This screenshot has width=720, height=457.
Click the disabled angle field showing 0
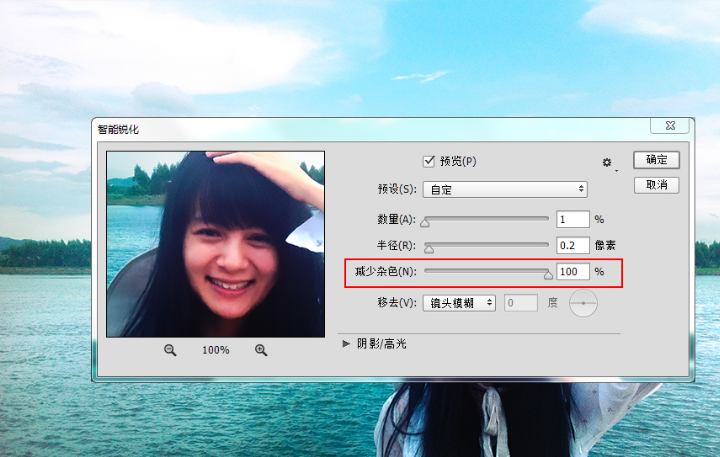click(x=521, y=303)
